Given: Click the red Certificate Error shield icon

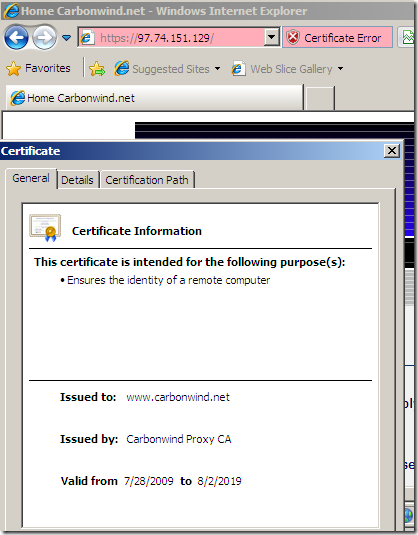Looking at the screenshot, I should coord(293,38).
